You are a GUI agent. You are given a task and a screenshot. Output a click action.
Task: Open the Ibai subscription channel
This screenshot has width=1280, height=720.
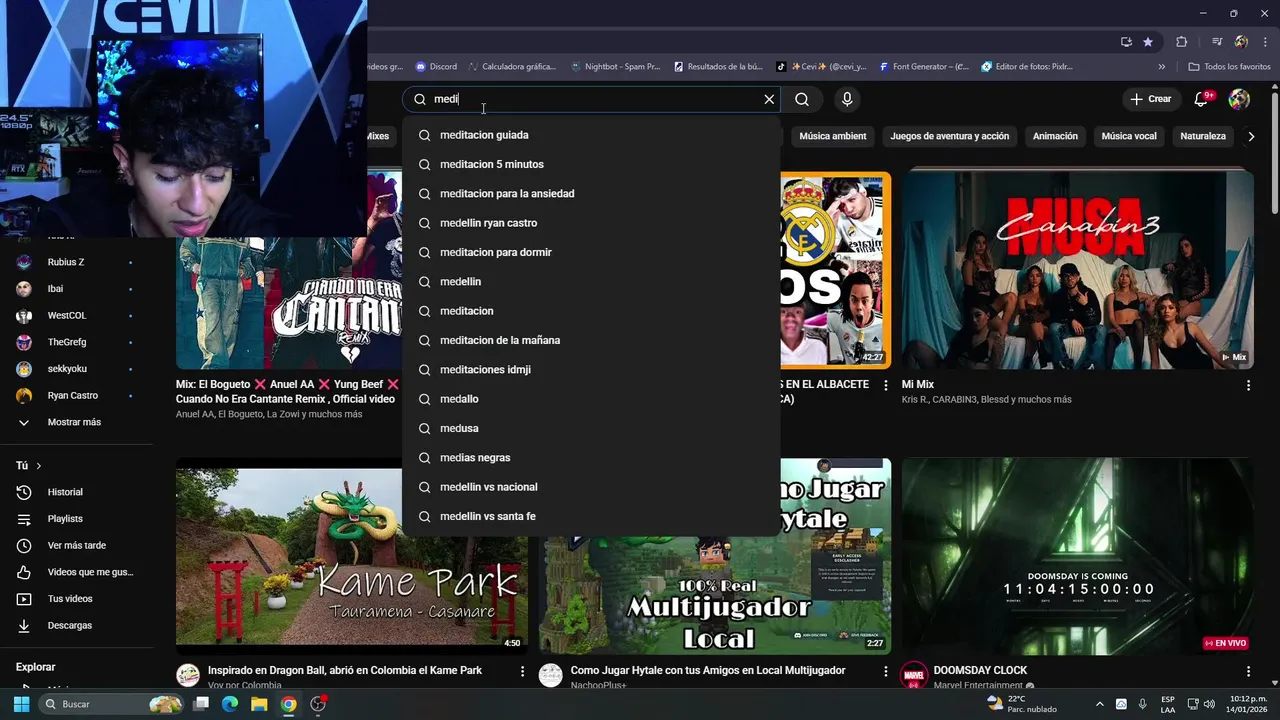click(76, 289)
